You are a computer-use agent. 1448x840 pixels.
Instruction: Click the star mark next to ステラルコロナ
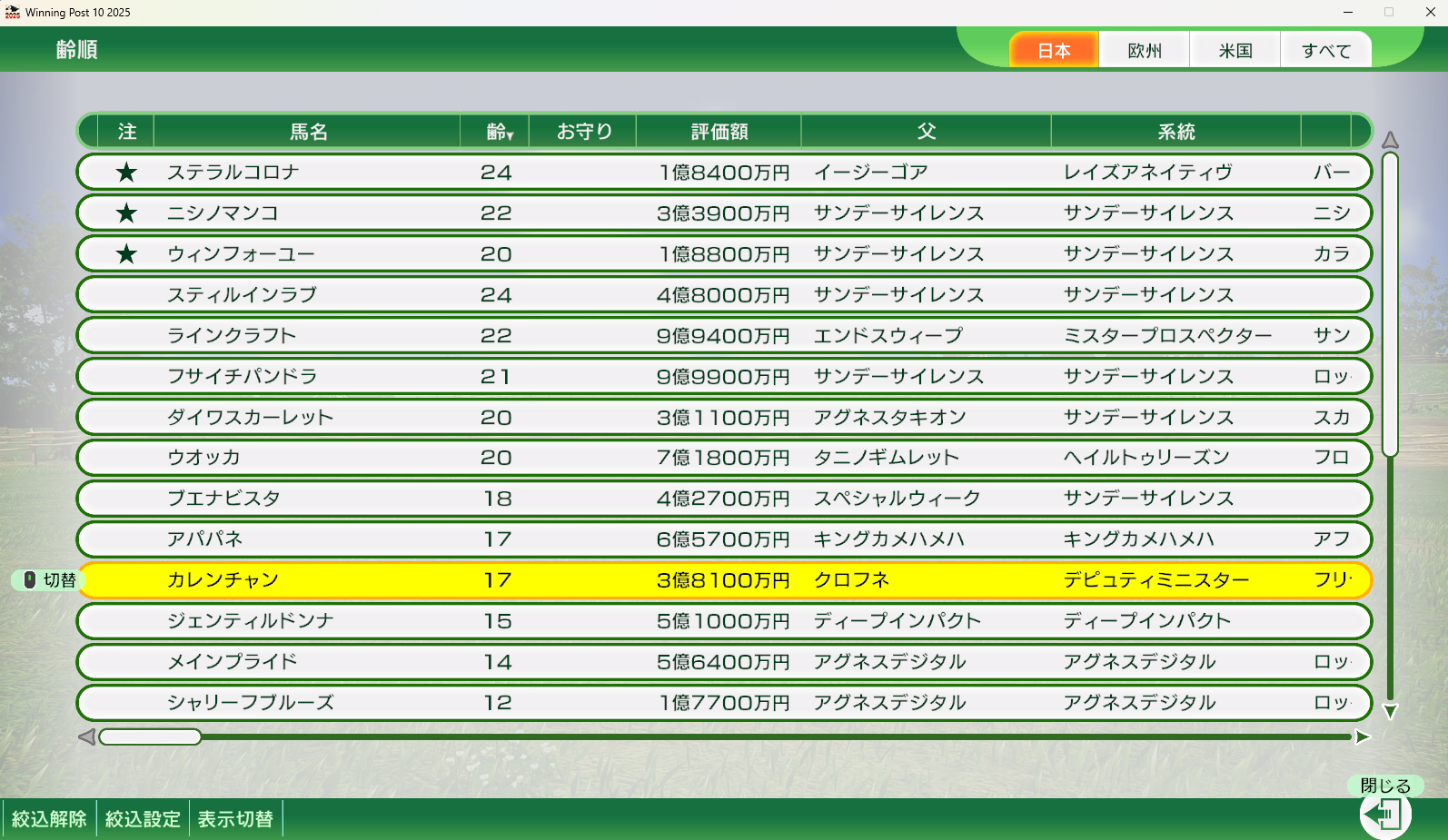[x=126, y=172]
